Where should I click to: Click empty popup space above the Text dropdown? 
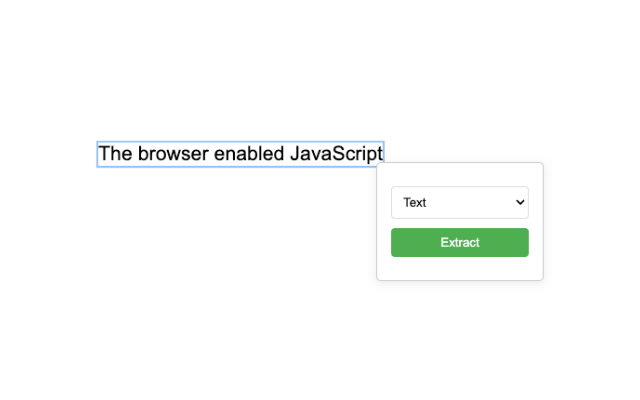point(459,174)
